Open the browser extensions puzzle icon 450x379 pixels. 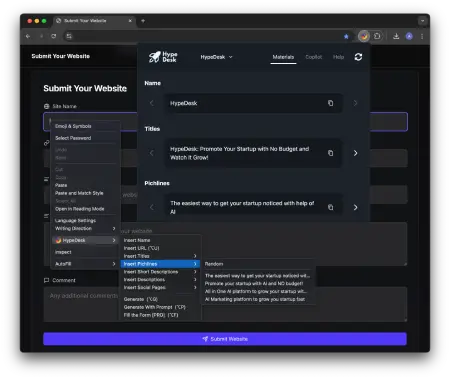(377, 36)
